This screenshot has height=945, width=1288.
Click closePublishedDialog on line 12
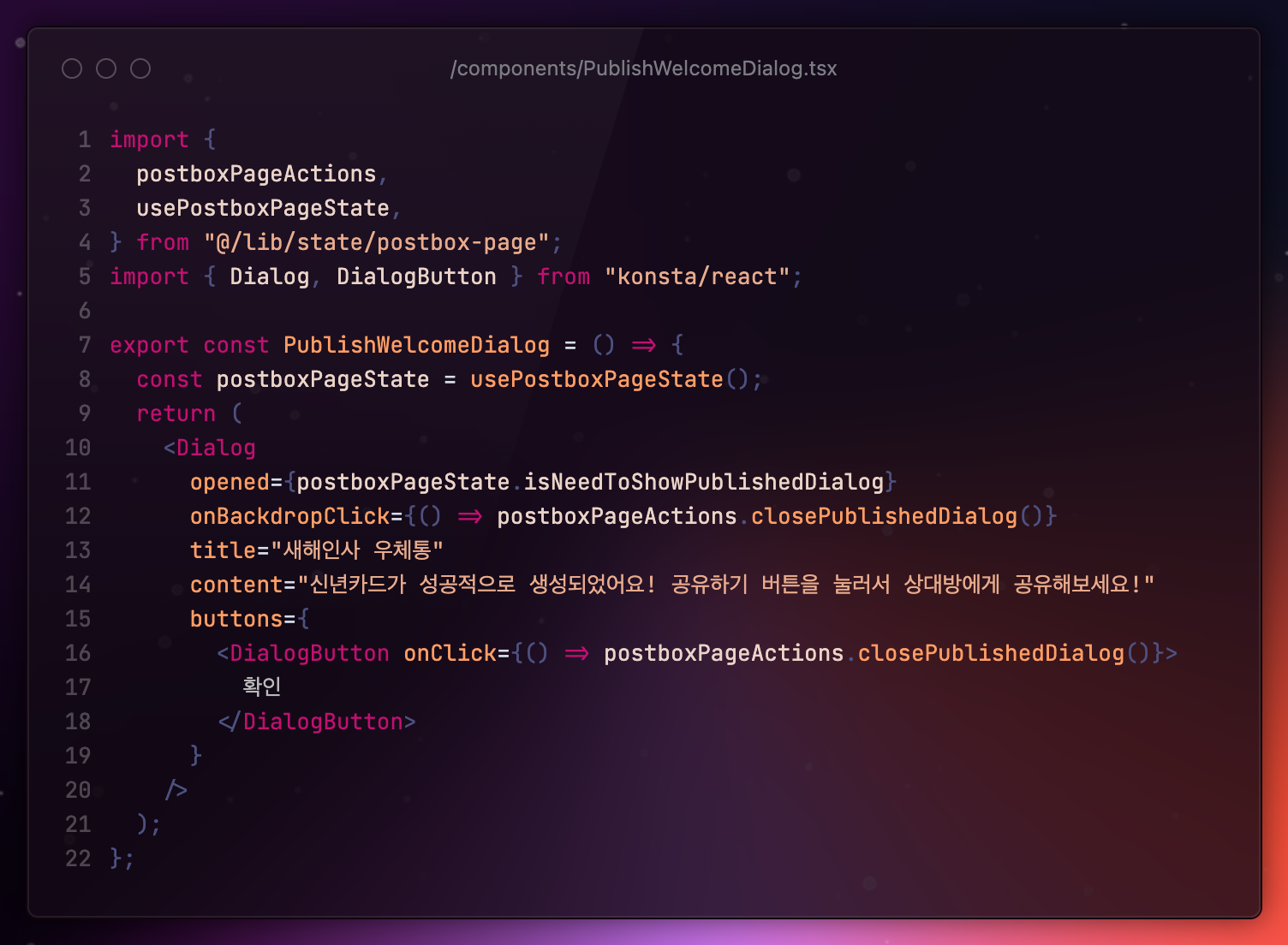click(x=885, y=516)
